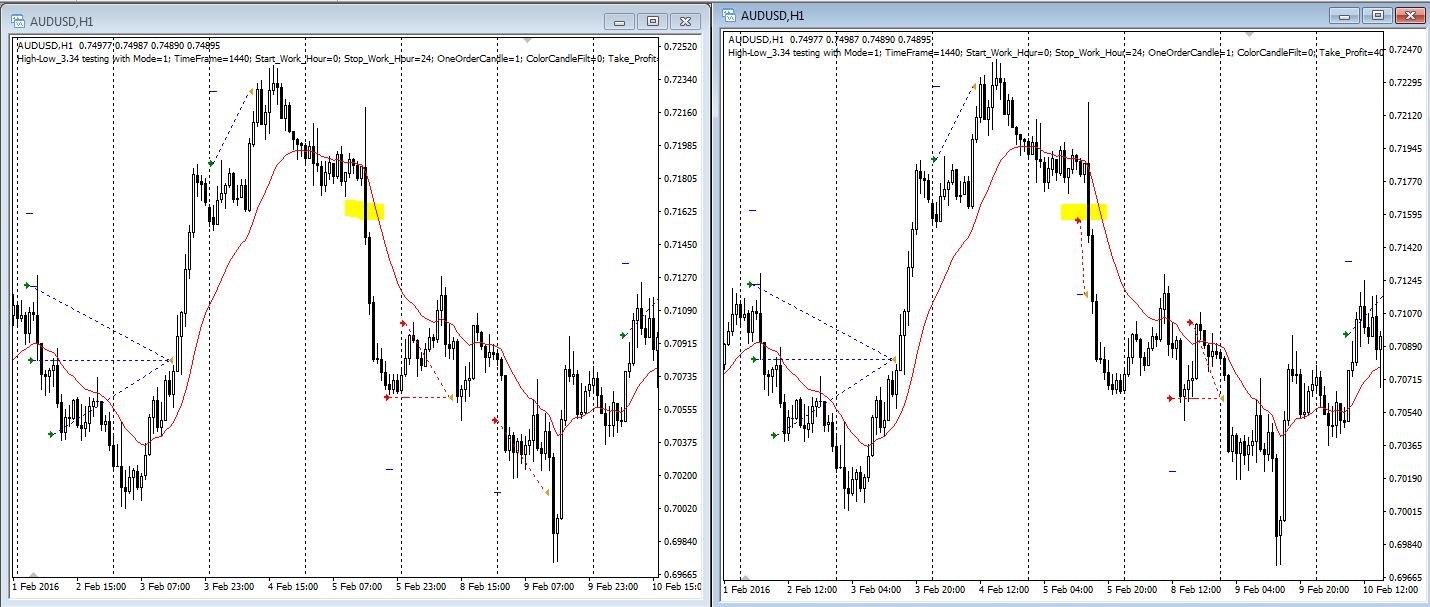Click the chart shift triangle atop the left chart
1430x607 pixels.
(x=528, y=40)
